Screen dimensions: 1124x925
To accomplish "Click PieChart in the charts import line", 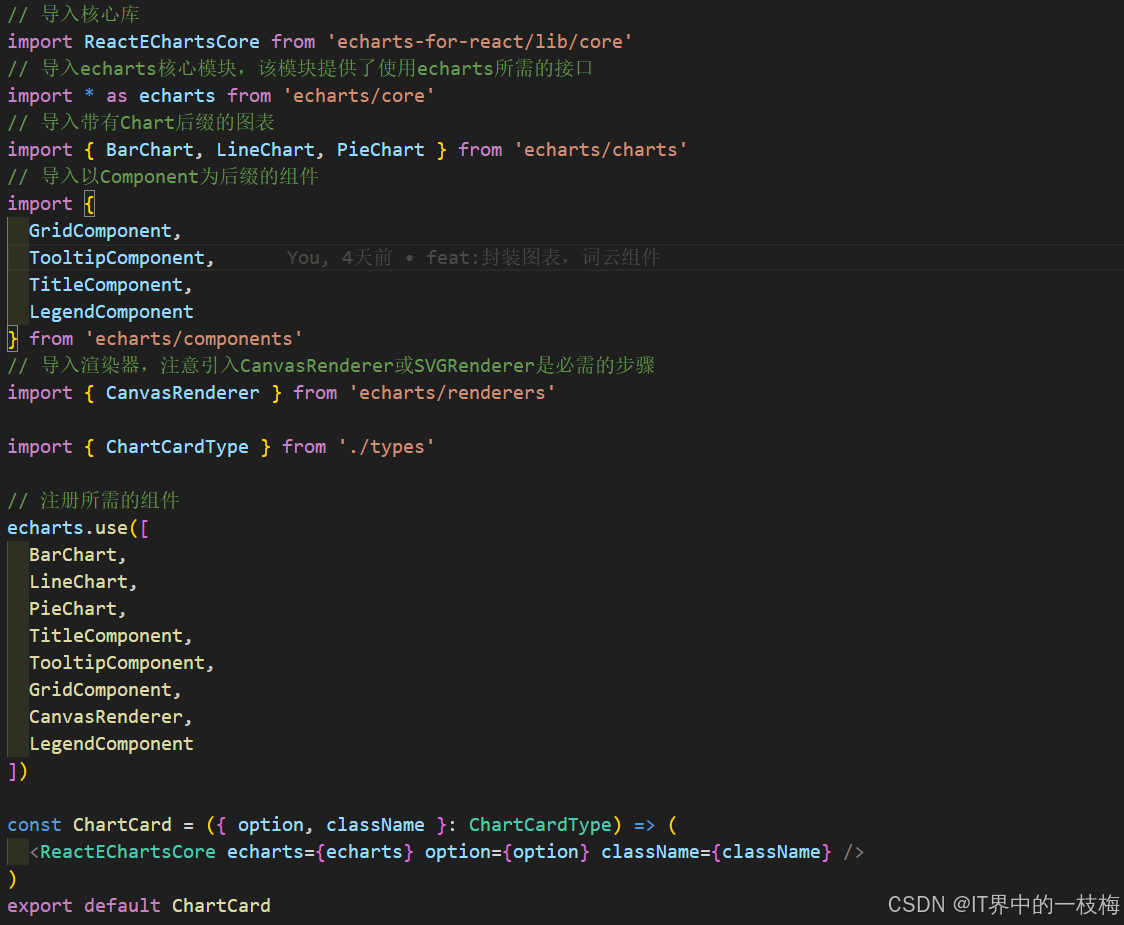I will click(x=381, y=150).
